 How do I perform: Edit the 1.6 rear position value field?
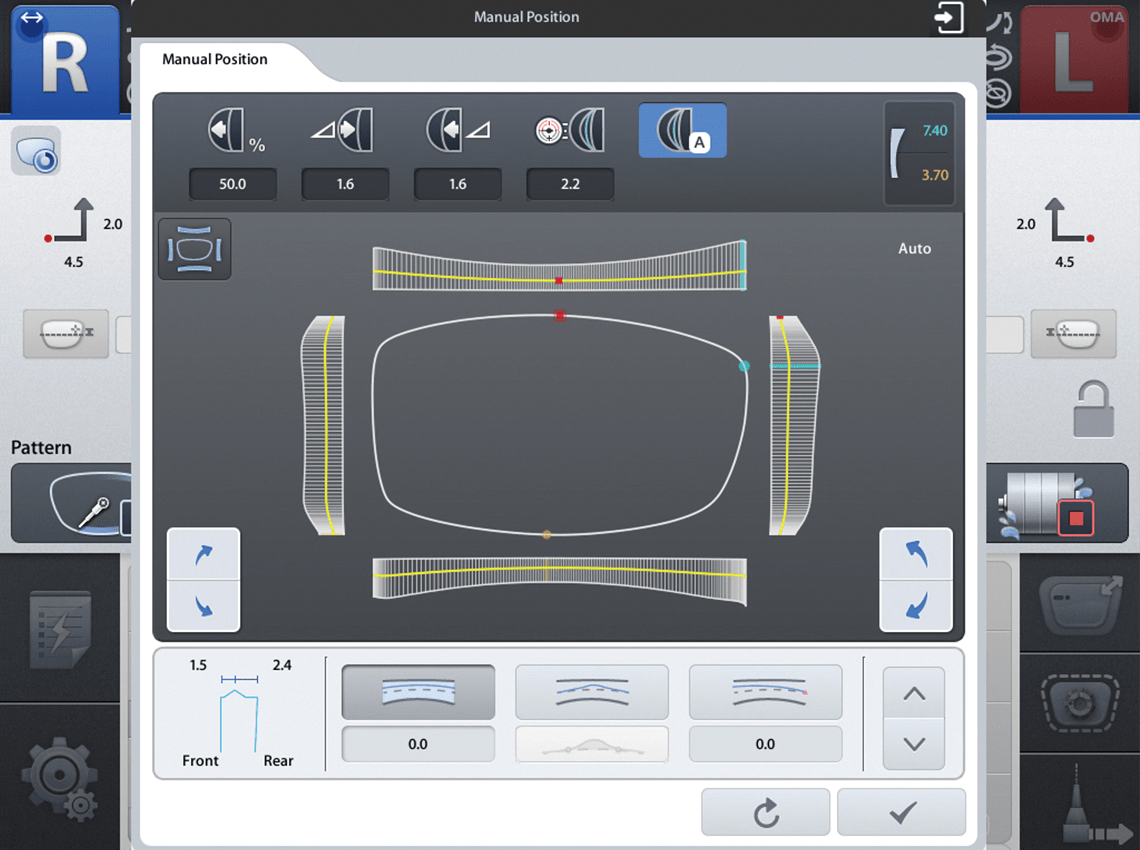(457, 184)
